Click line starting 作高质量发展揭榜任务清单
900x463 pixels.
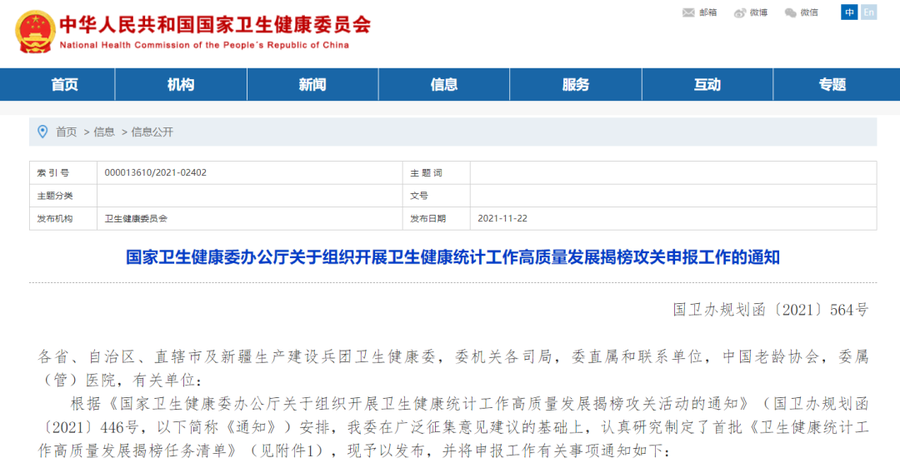coord(354,451)
